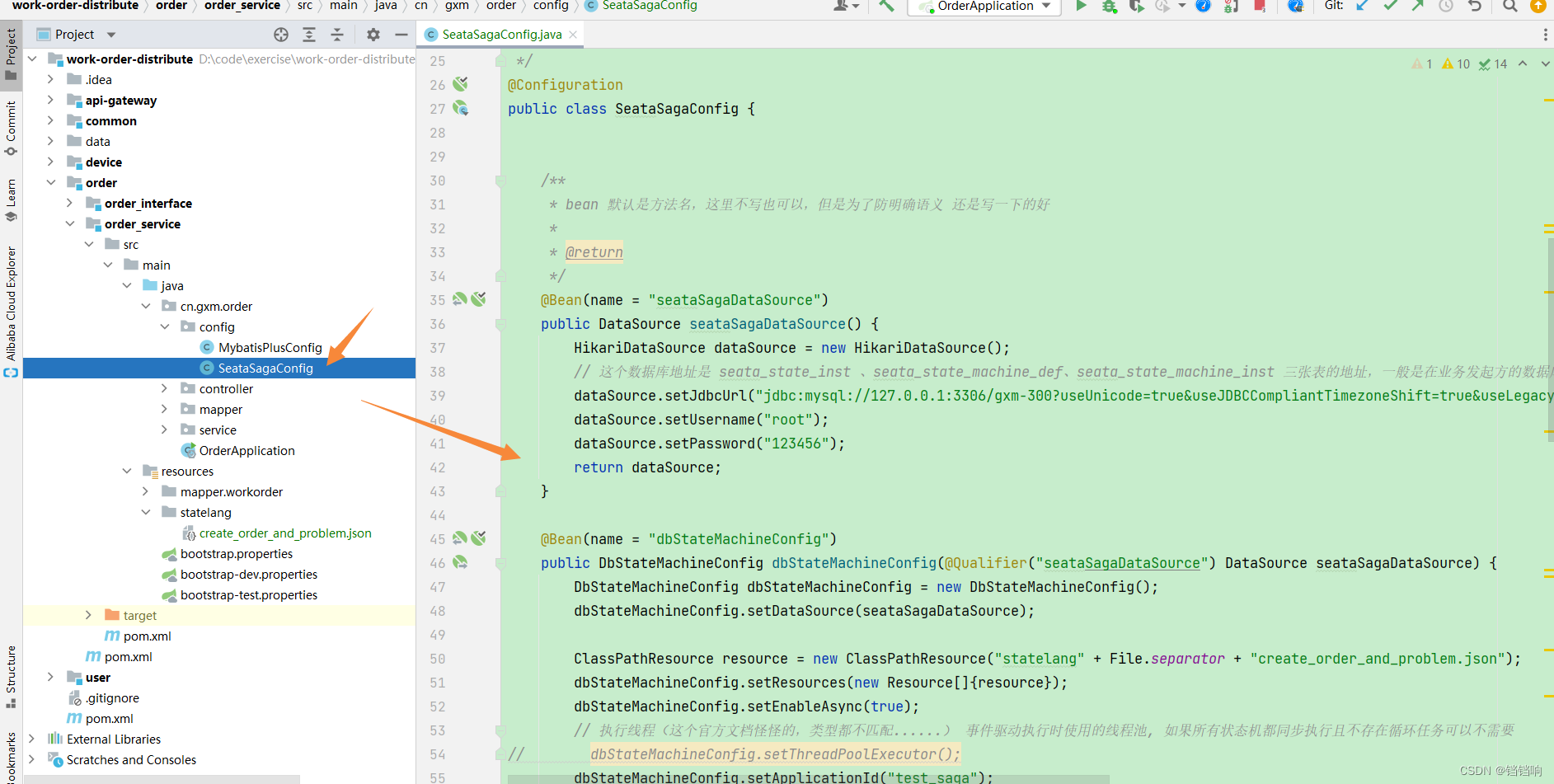Open the profiler run dropdown arrow
1554x784 pixels.
click(1181, 6)
